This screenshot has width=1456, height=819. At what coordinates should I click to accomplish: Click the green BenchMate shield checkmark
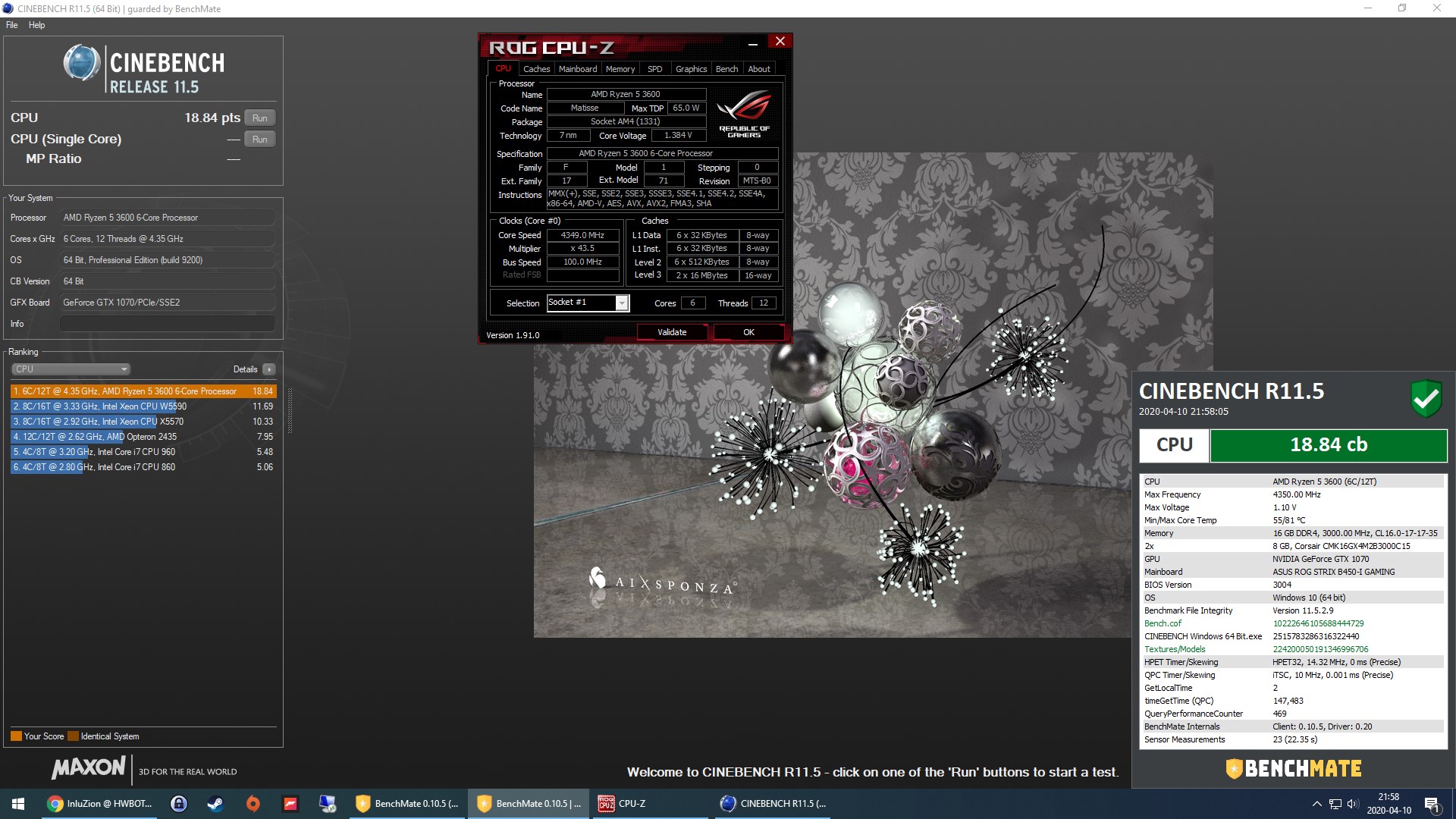(1426, 398)
